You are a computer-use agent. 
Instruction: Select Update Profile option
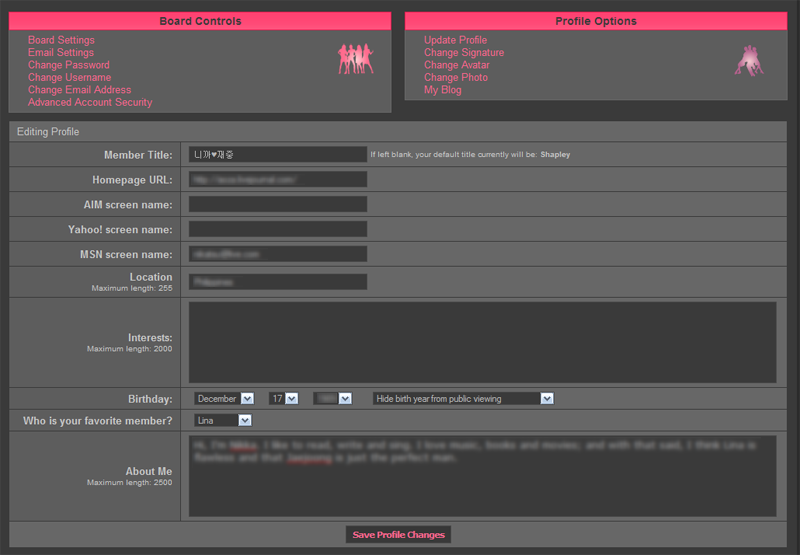click(455, 40)
